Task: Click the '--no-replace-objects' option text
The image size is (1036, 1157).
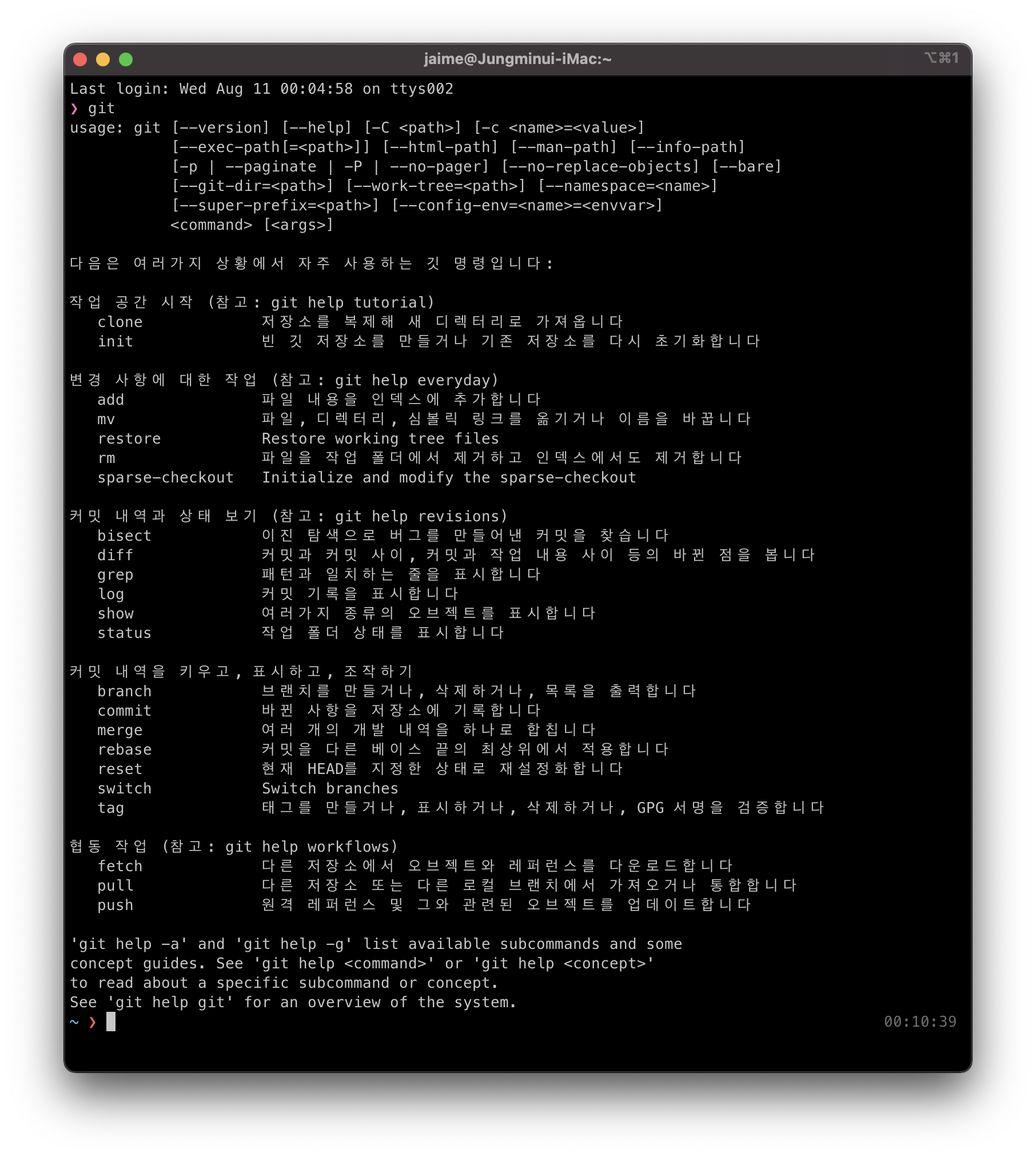Action: tap(600, 167)
